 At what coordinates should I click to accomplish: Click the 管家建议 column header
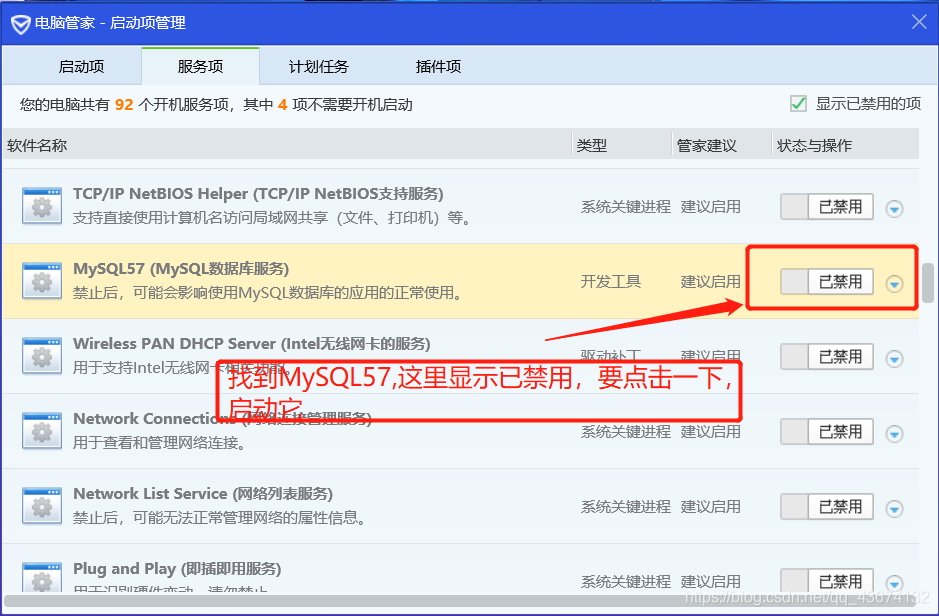[x=707, y=145]
